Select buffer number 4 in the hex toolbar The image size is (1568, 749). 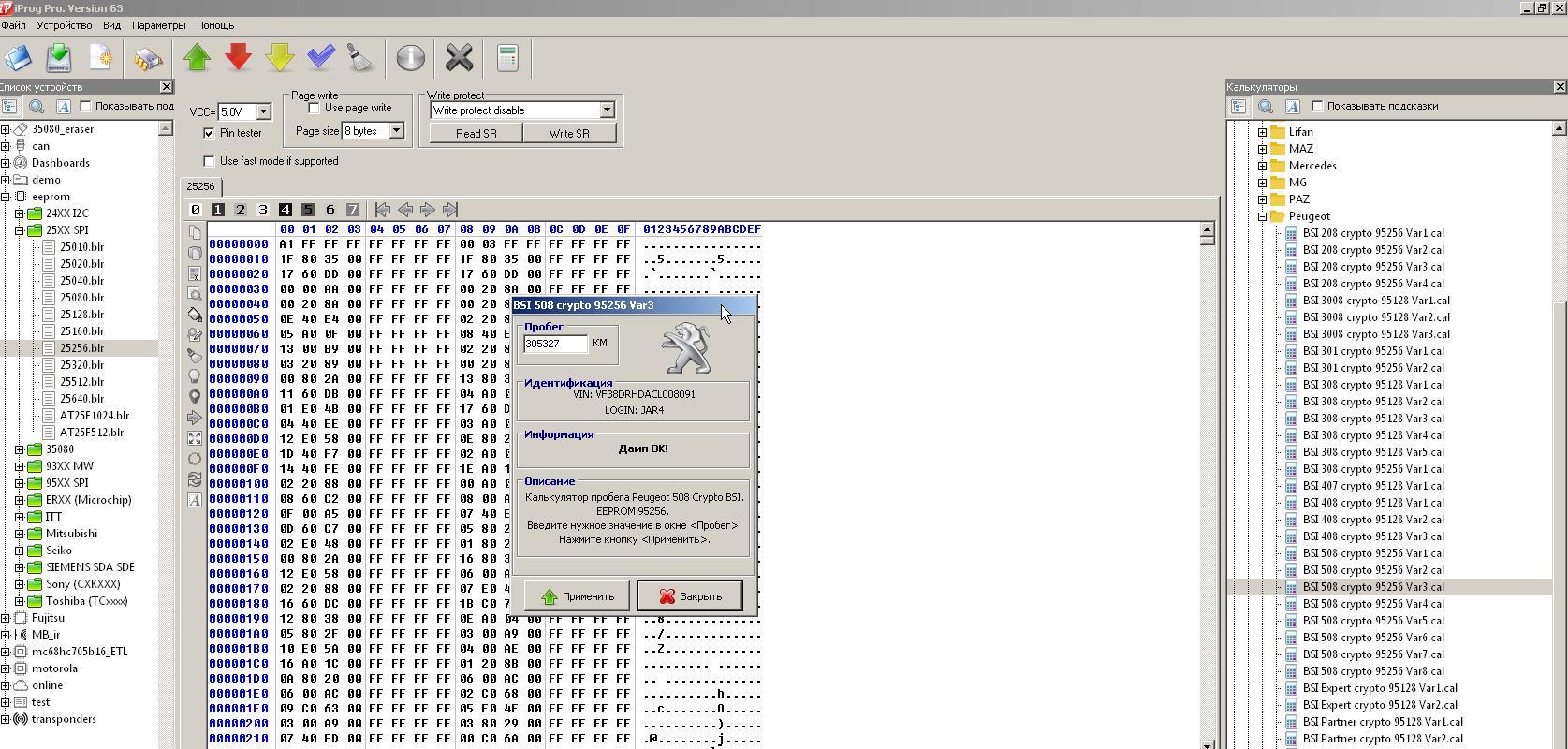[285, 210]
